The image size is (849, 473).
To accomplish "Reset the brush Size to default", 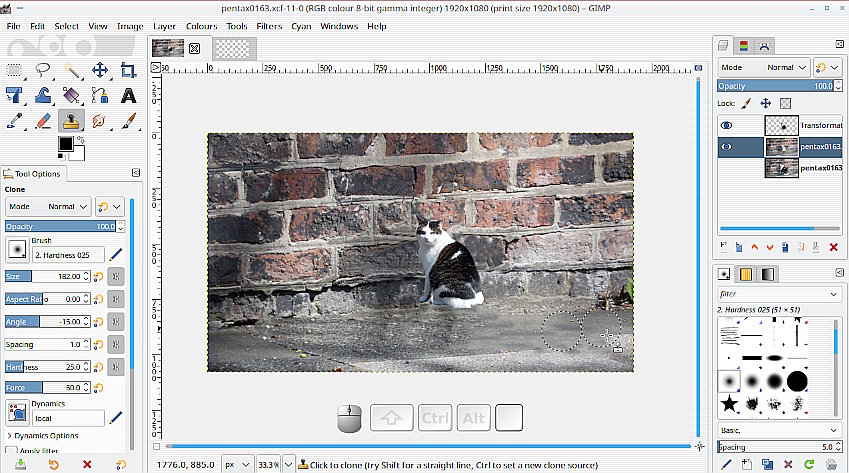I will pos(99,276).
